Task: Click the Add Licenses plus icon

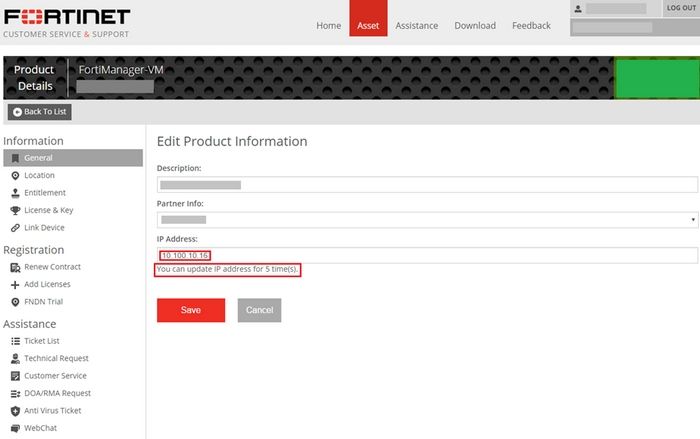Action: pyautogui.click(x=15, y=284)
